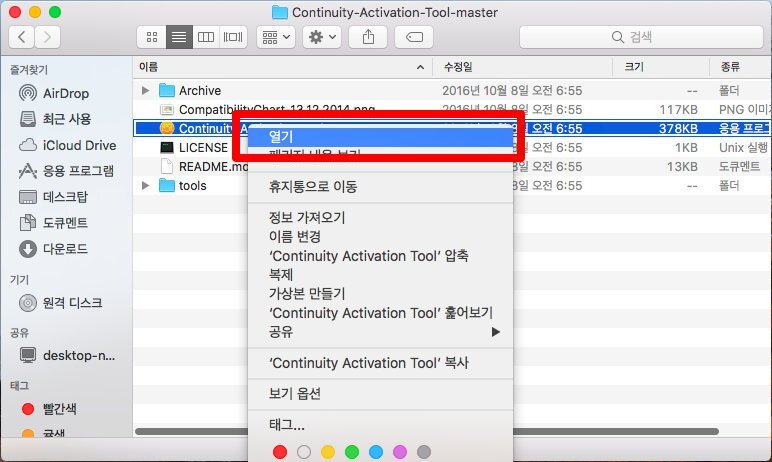The image size is (772, 462).
Task: Select the Archive folder row
Action: coord(452,91)
